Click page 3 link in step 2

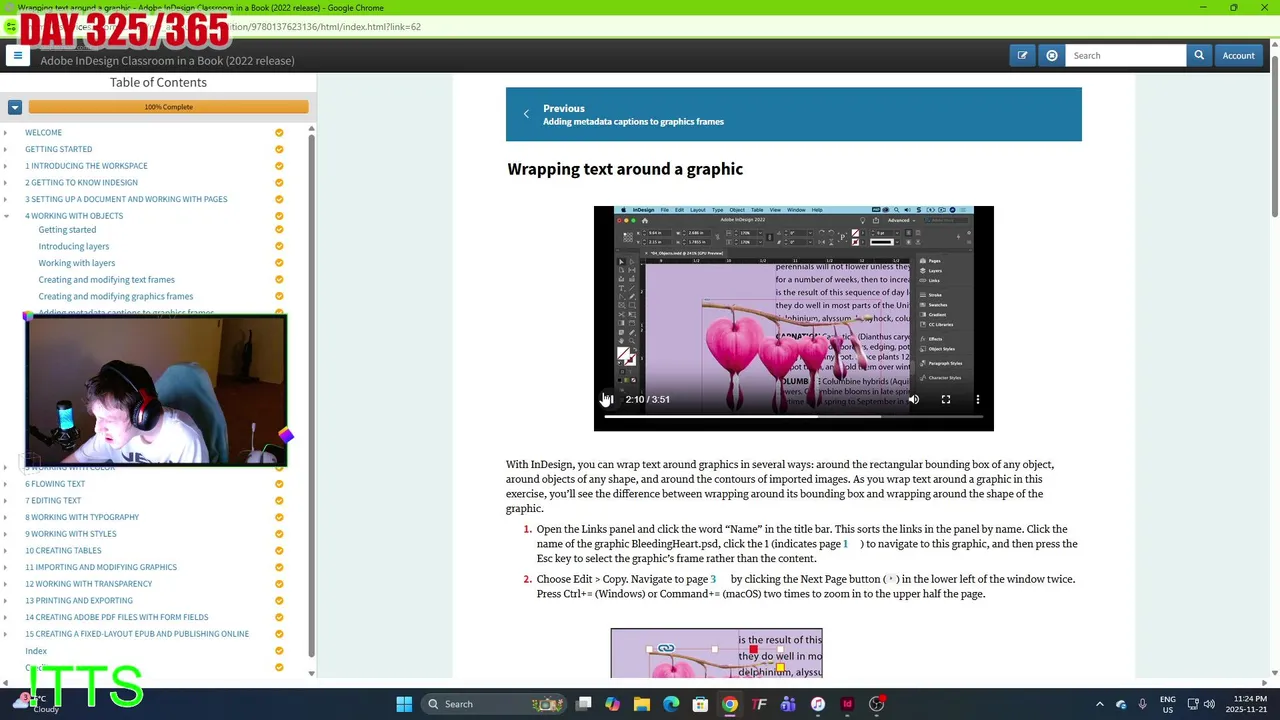(713, 579)
